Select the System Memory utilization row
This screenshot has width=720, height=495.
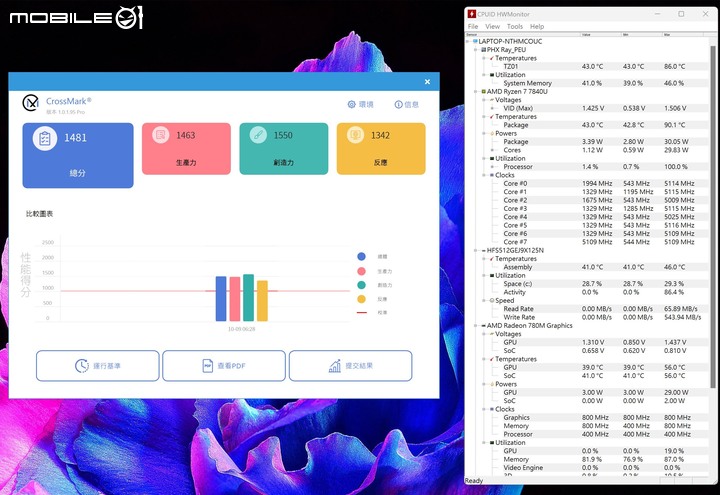(x=587, y=83)
